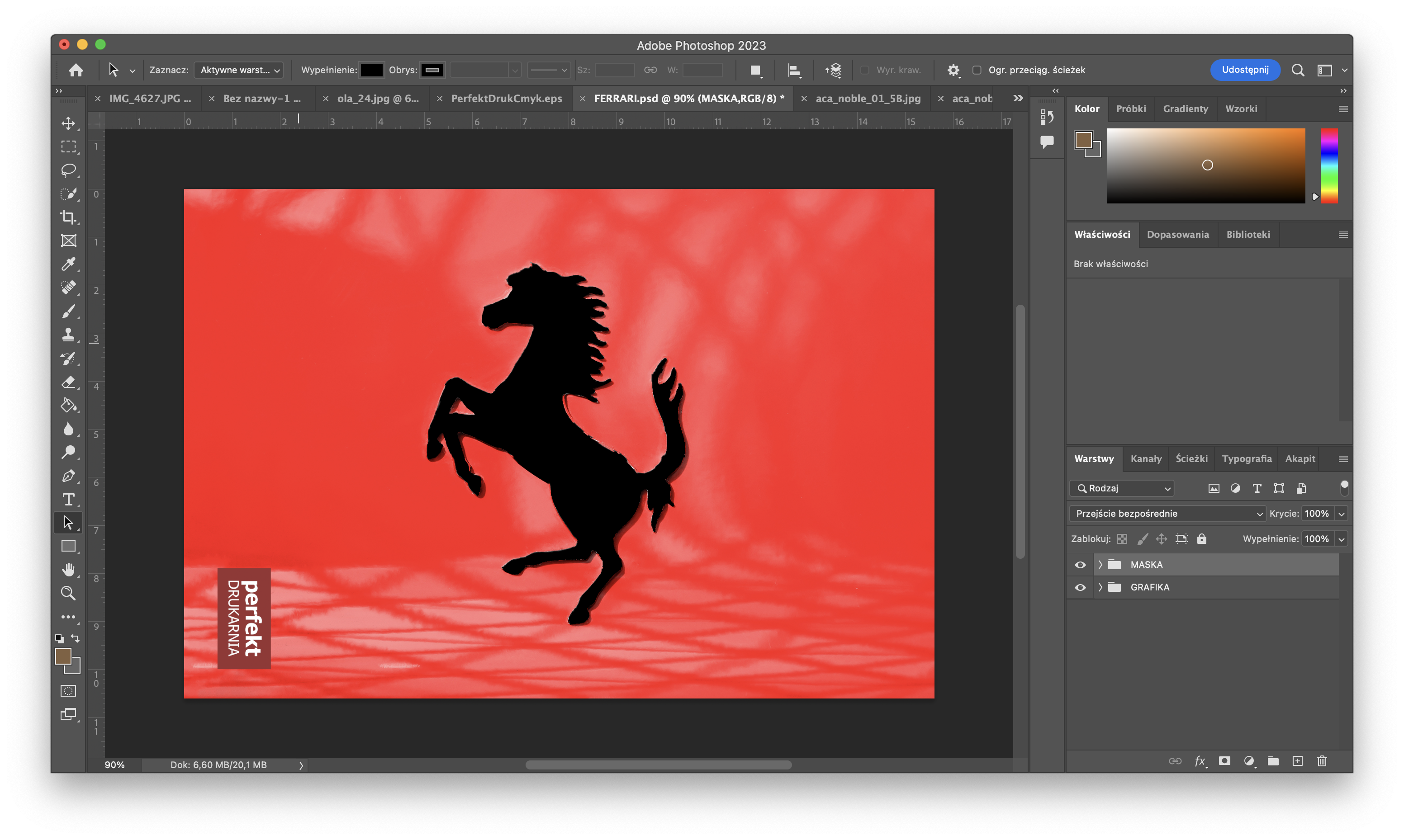
Task: Open the Comments panel icon
Action: coord(1047,142)
